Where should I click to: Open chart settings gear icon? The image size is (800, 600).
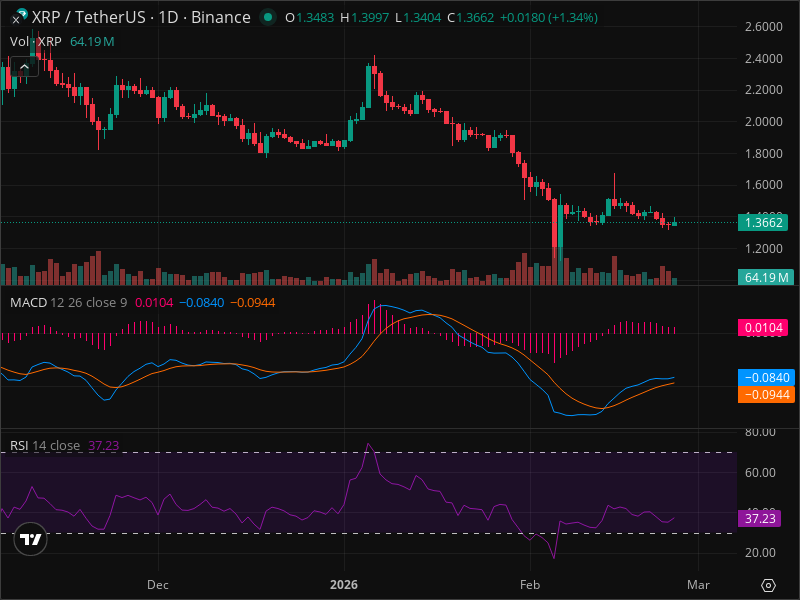[768, 585]
